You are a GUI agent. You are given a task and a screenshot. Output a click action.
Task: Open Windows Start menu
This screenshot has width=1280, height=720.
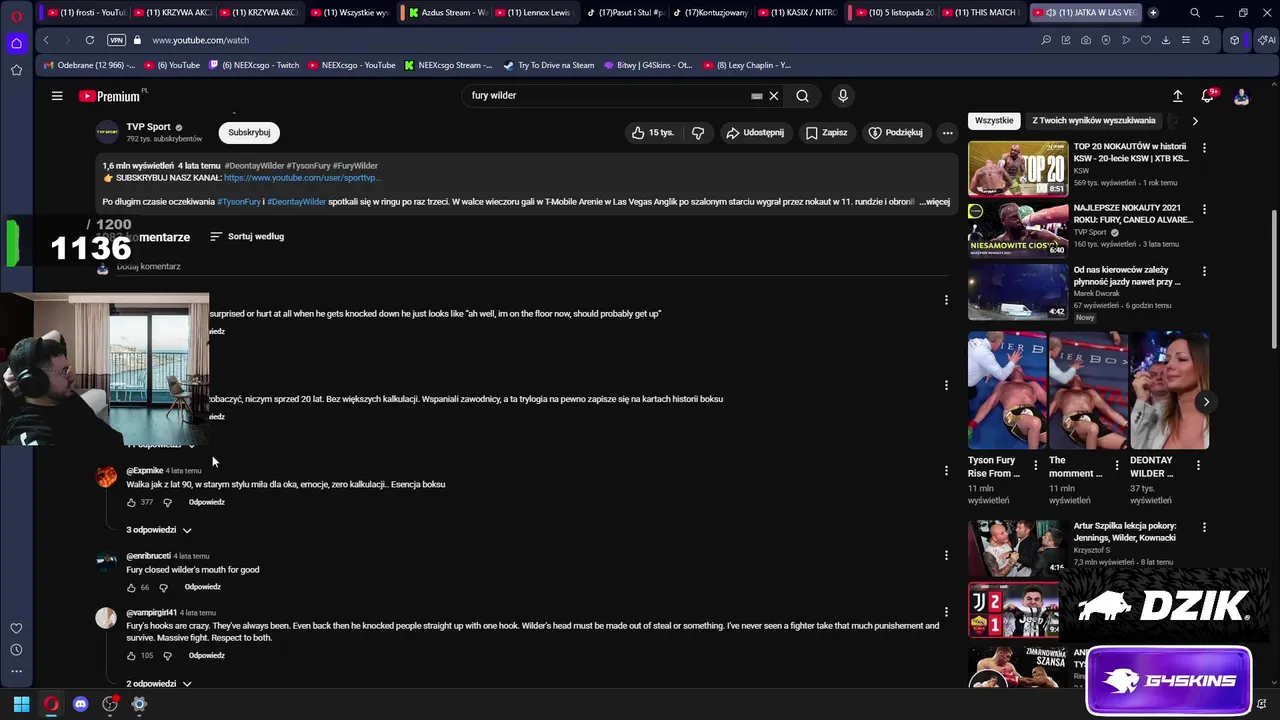pyautogui.click(x=21, y=704)
